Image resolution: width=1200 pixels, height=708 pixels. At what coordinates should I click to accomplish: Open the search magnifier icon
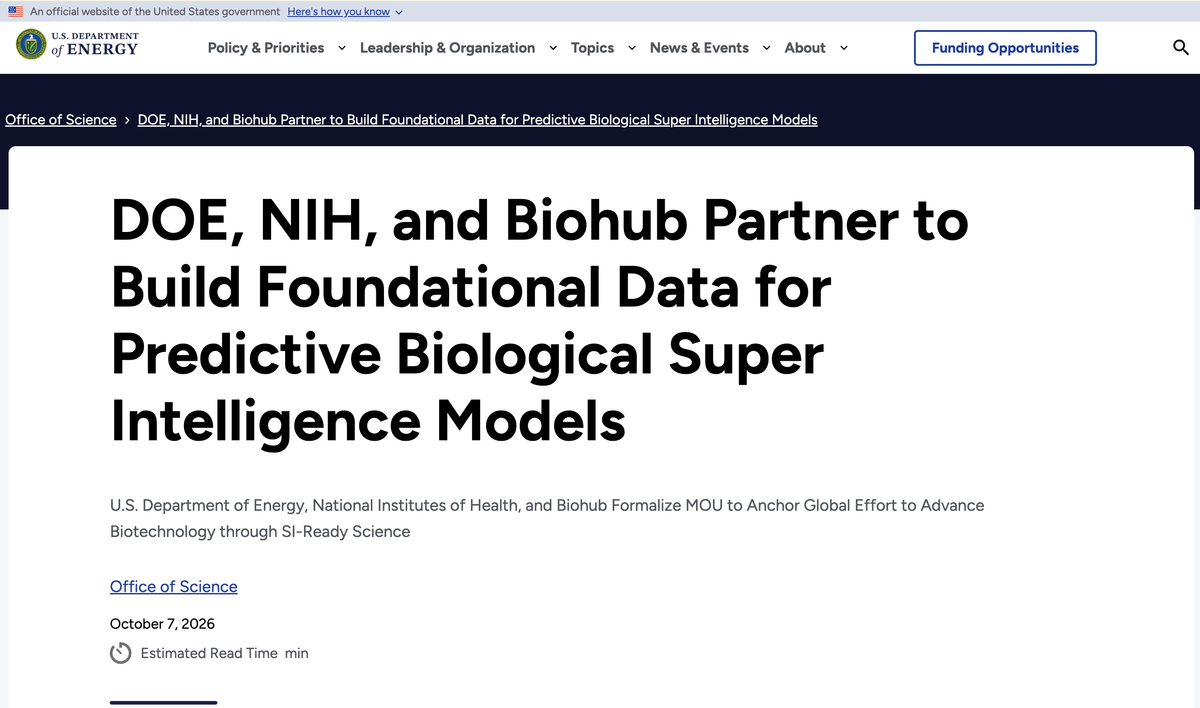click(1181, 48)
